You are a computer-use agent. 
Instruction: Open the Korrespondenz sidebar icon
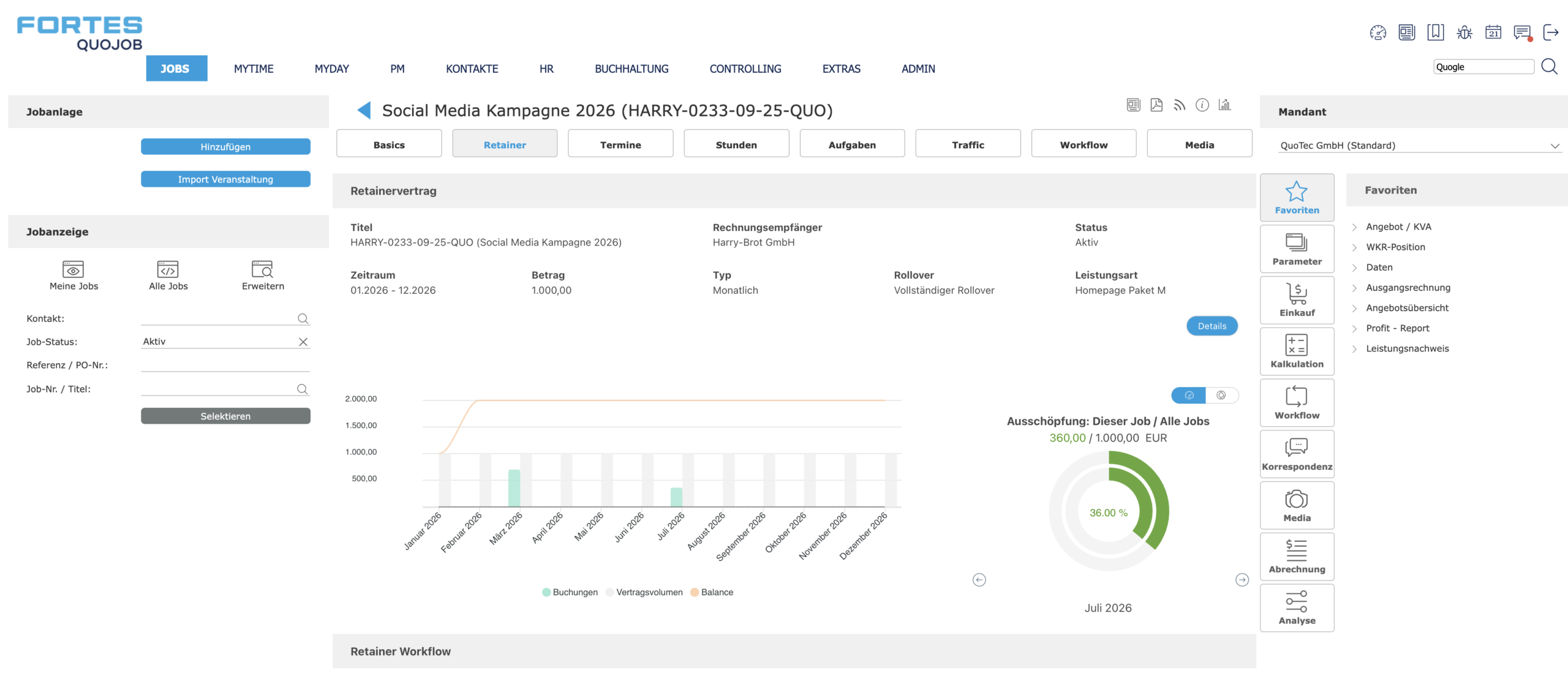[x=1297, y=454]
